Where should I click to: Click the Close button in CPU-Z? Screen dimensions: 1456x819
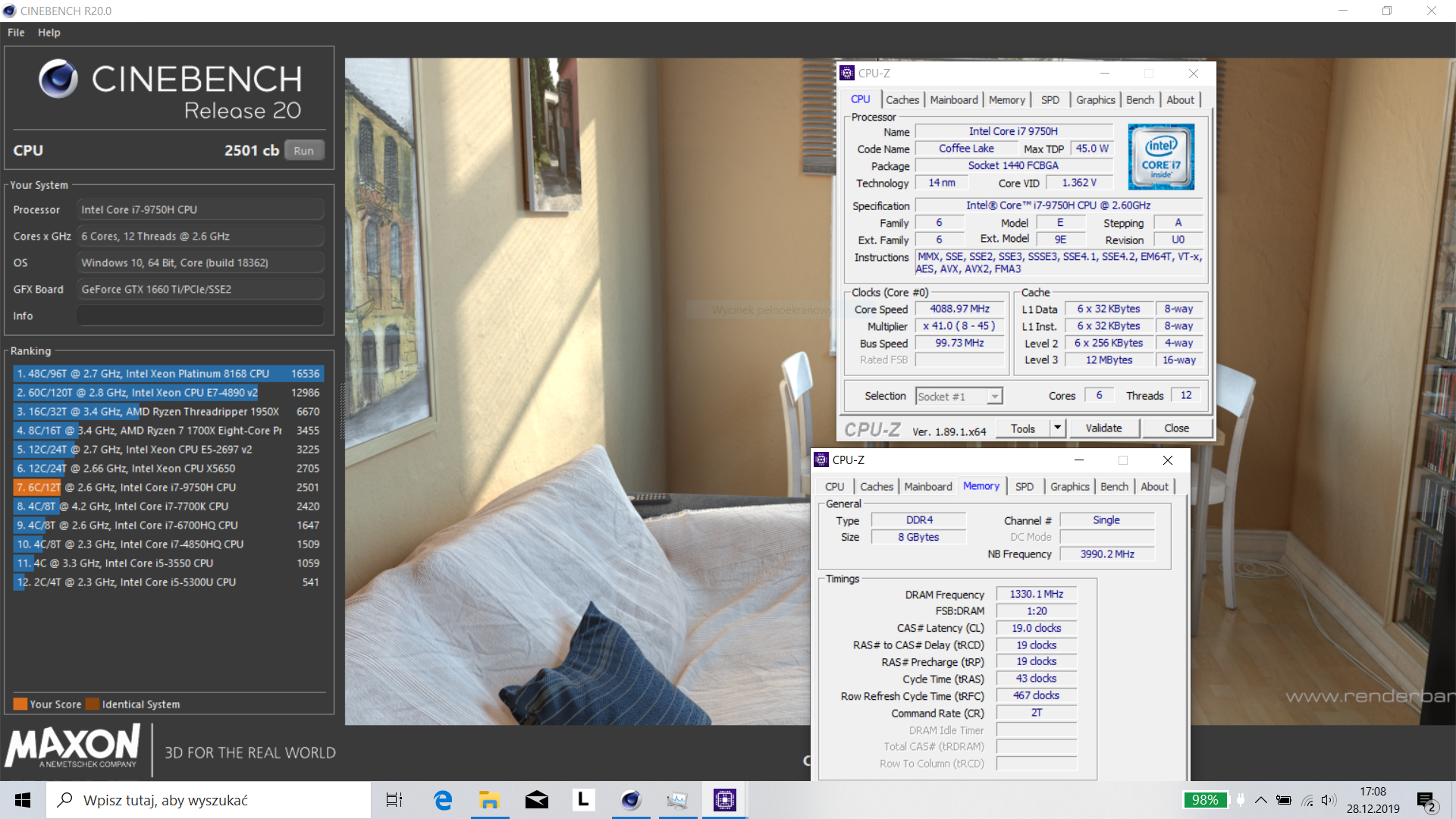(x=1176, y=428)
